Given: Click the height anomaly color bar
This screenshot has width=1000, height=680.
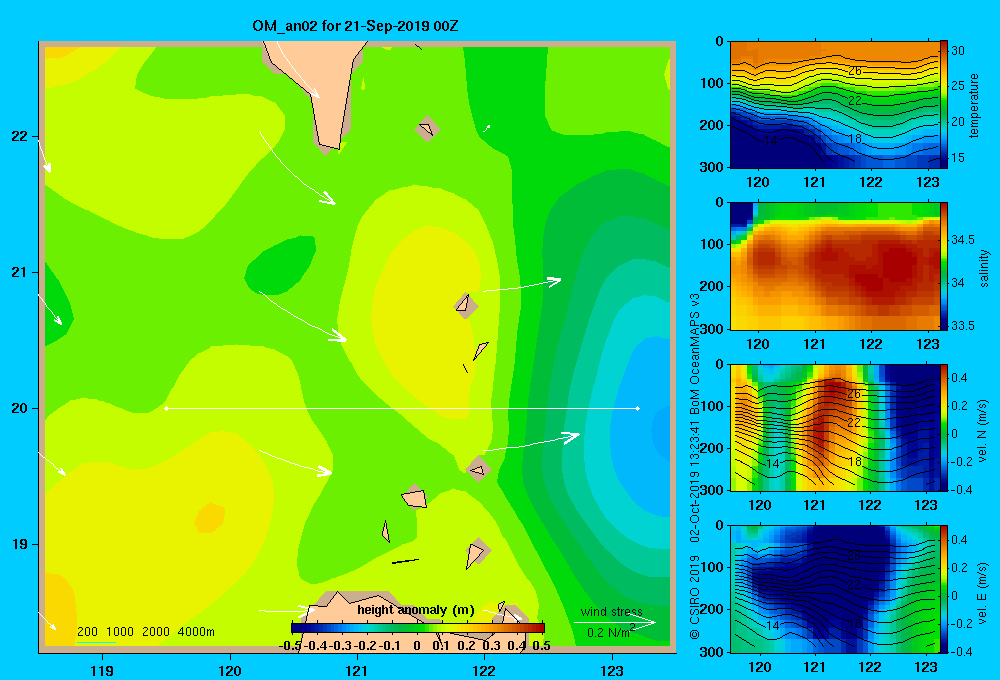Looking at the screenshot, I should click(x=418, y=628).
